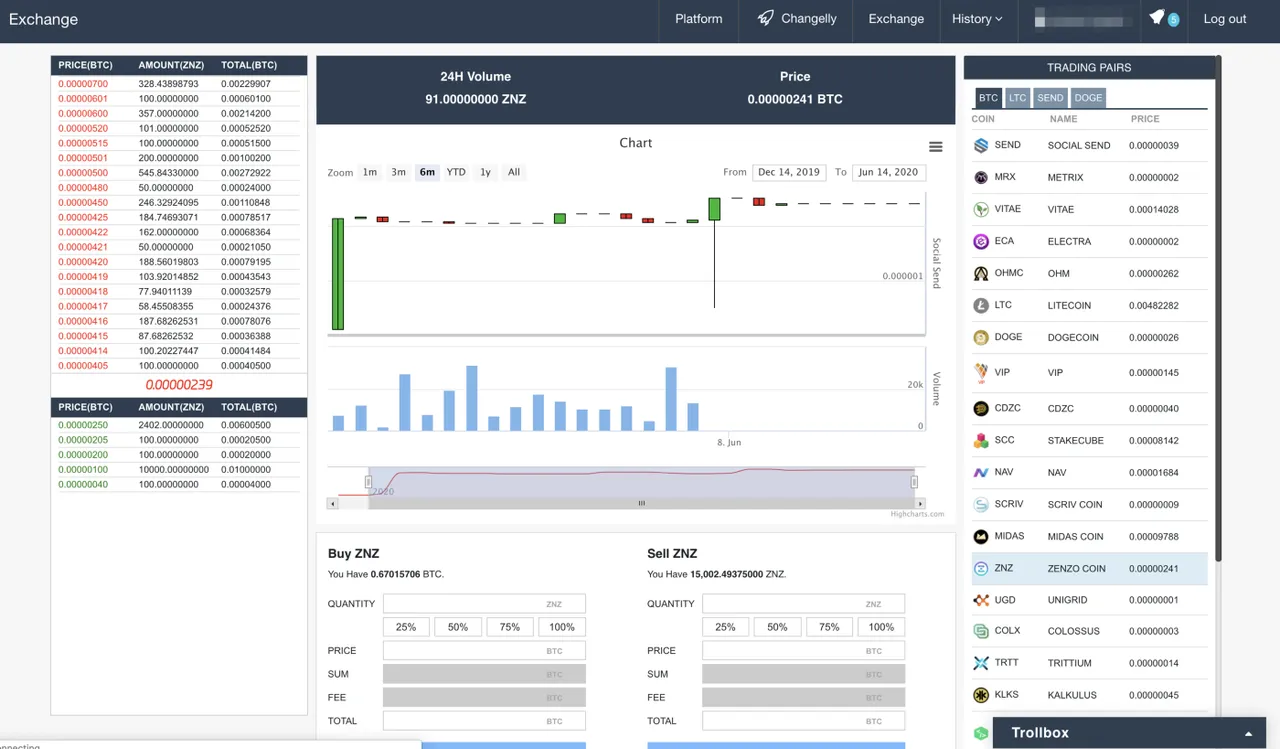Image resolution: width=1280 pixels, height=749 pixels.
Task: Set chart zoom to 6m
Action: pos(427,172)
